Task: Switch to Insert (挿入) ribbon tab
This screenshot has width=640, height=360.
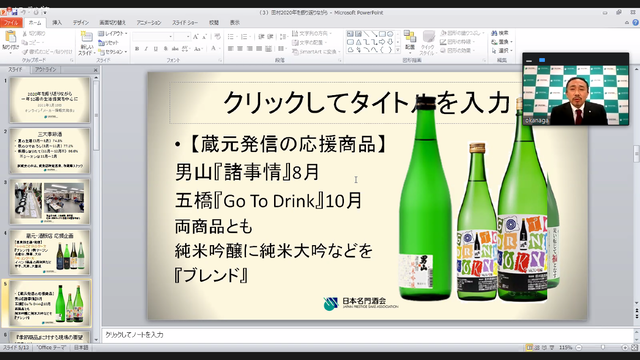Action: pyautogui.click(x=57, y=23)
